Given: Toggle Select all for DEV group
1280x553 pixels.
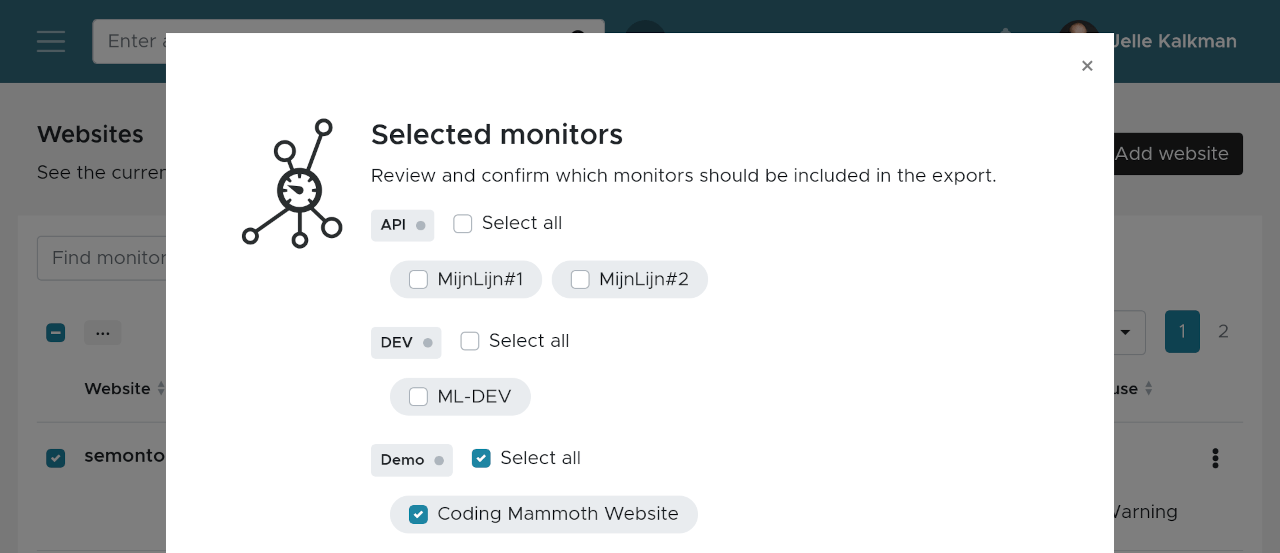Looking at the screenshot, I should point(470,342).
